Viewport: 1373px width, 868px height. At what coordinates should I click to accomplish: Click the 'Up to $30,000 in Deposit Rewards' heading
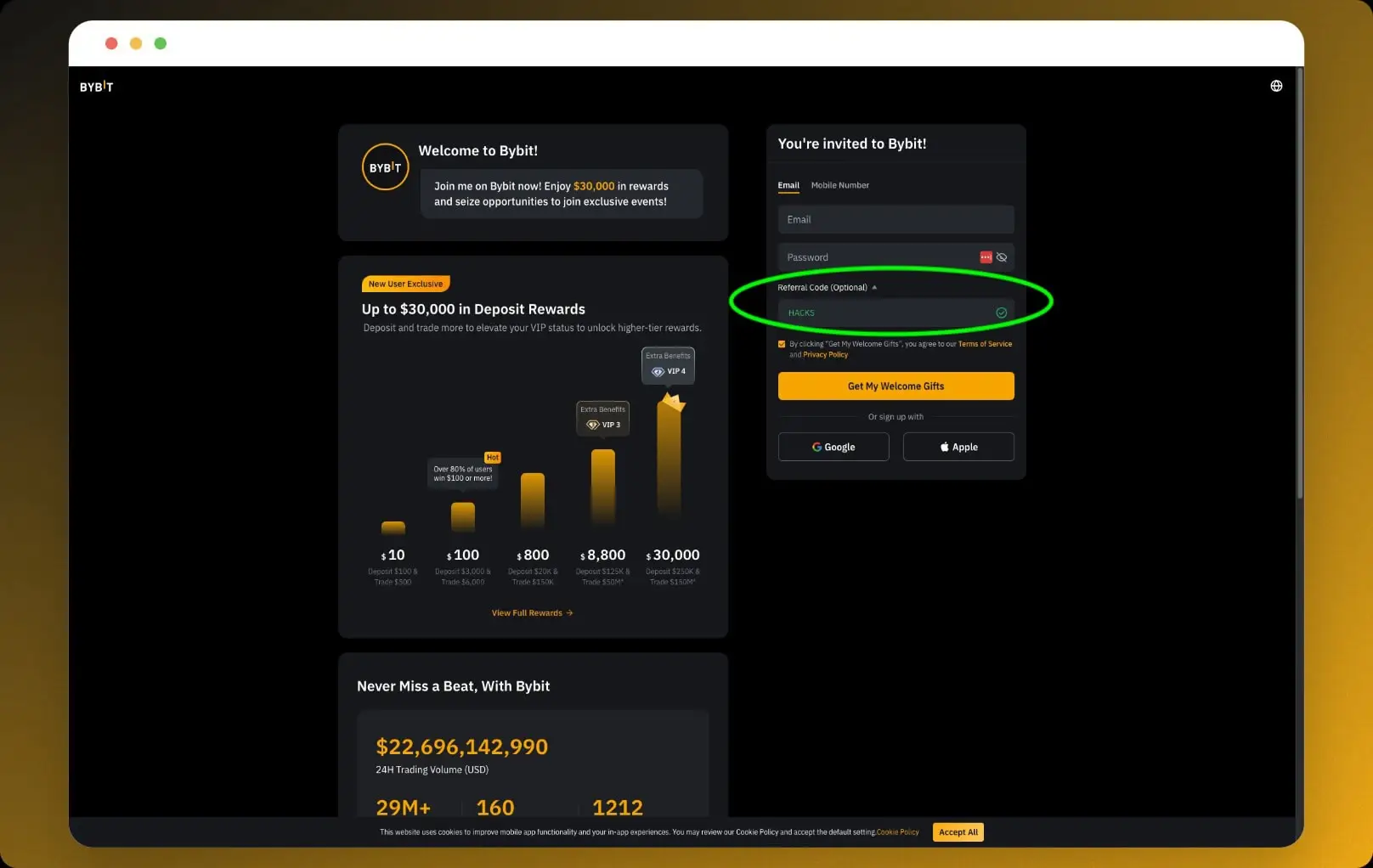473,309
